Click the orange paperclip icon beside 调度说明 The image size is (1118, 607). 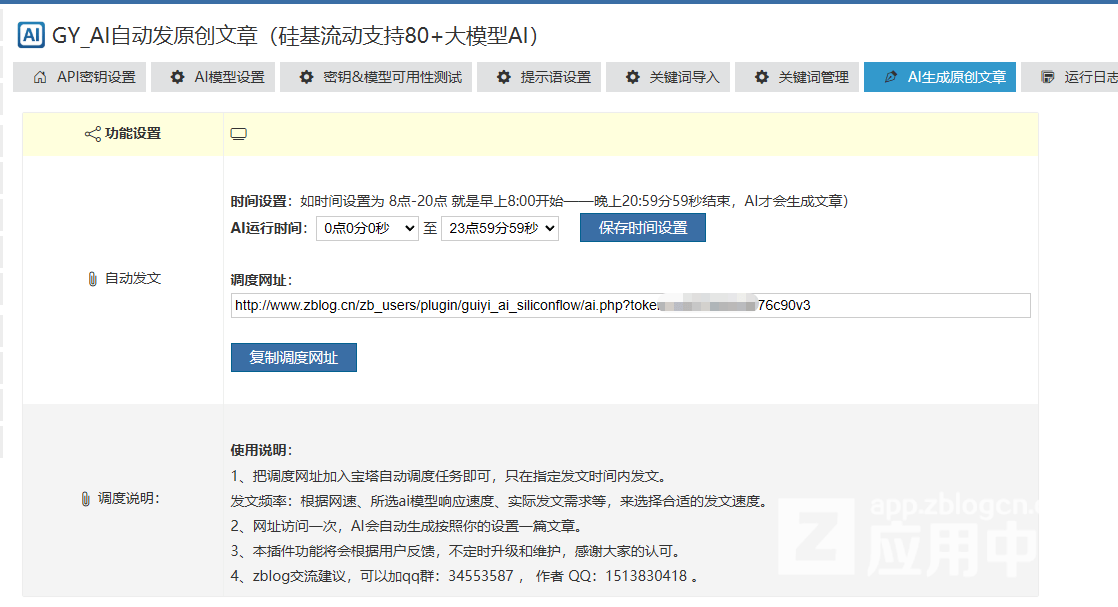tap(85, 498)
